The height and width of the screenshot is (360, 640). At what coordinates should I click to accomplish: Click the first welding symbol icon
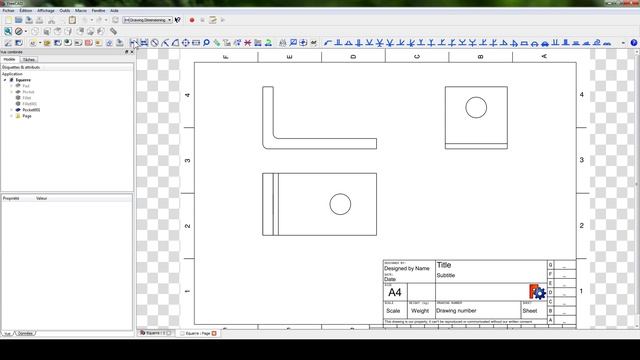(328, 43)
